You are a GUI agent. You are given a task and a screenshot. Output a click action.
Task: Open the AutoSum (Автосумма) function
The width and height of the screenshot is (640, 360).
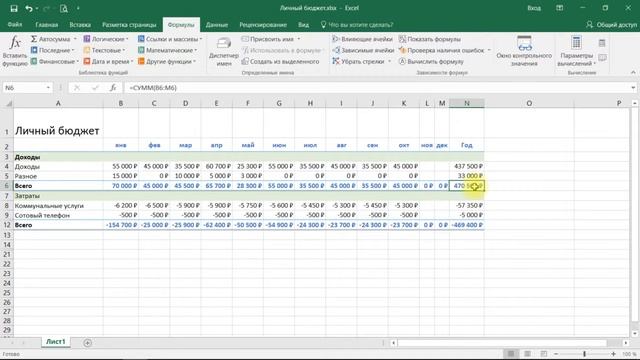click(x=53, y=39)
